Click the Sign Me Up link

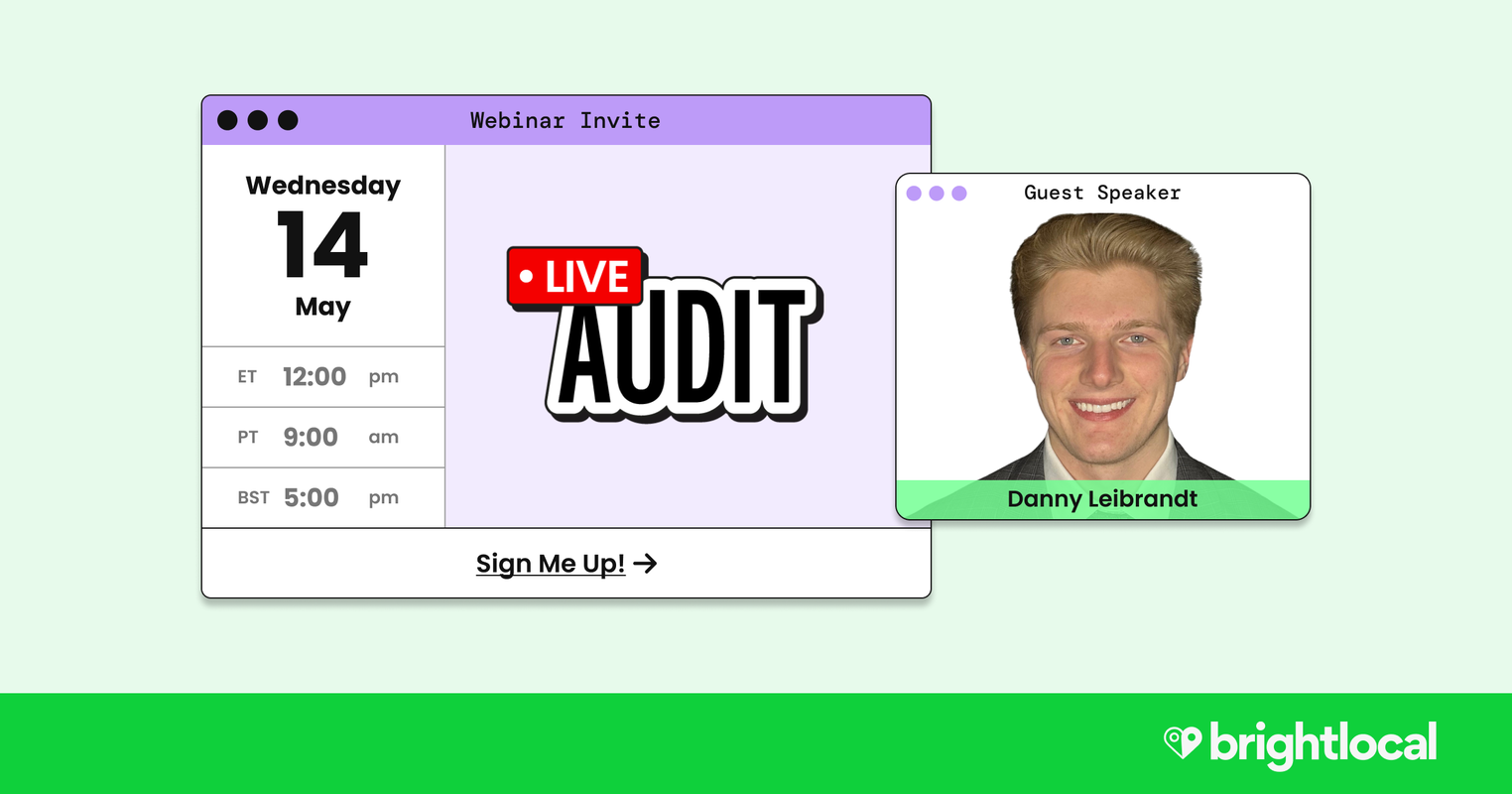(551, 563)
